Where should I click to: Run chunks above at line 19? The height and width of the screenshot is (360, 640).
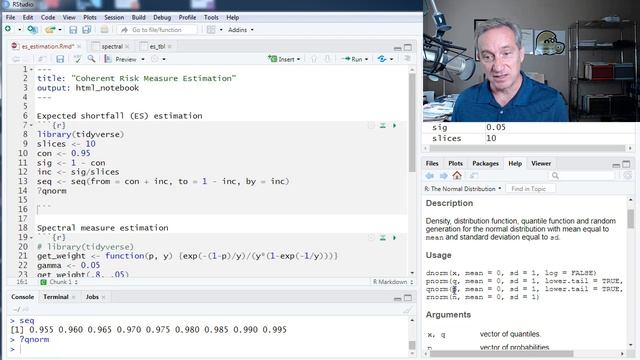(383, 238)
